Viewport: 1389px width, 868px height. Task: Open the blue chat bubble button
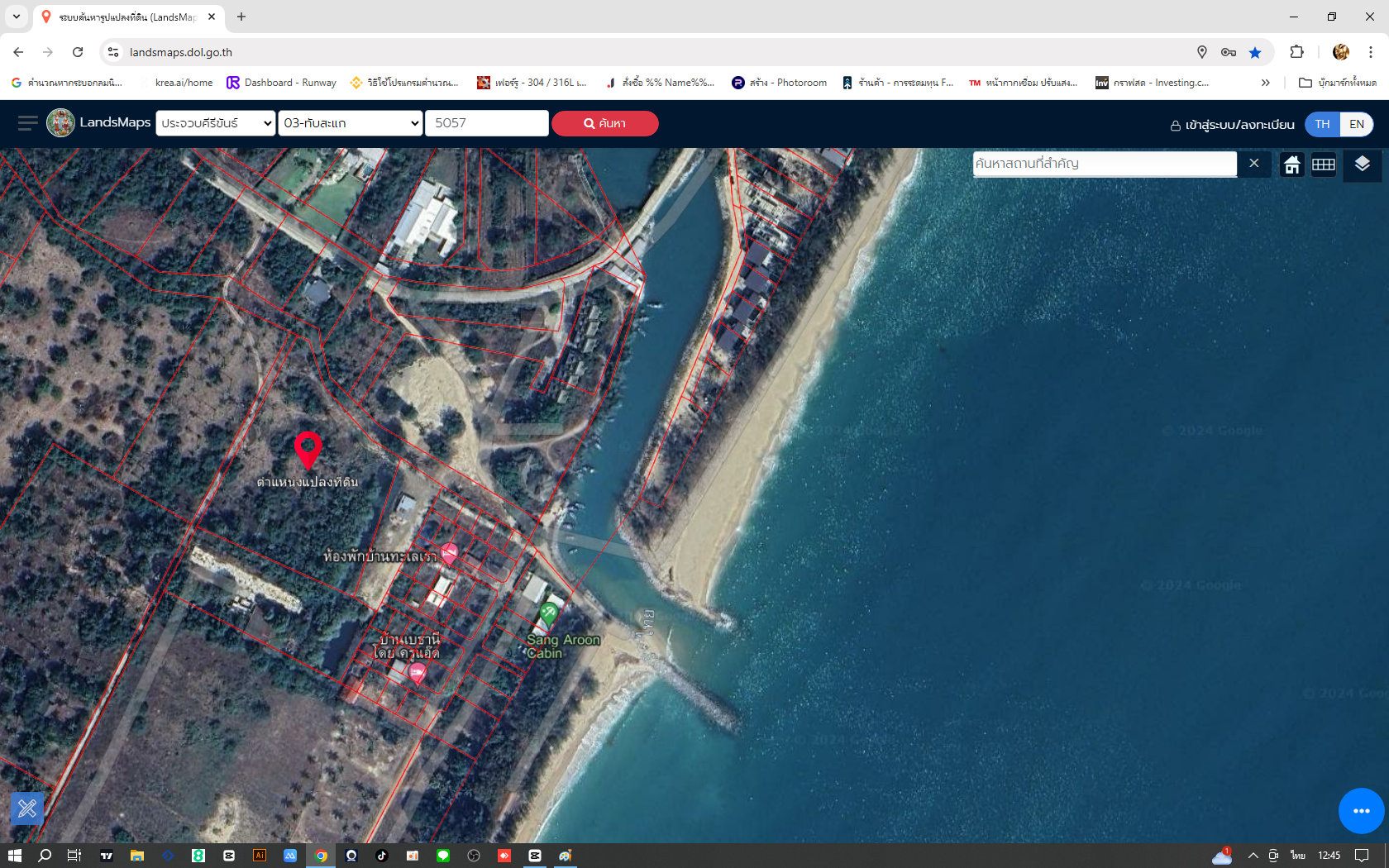pos(1361,811)
